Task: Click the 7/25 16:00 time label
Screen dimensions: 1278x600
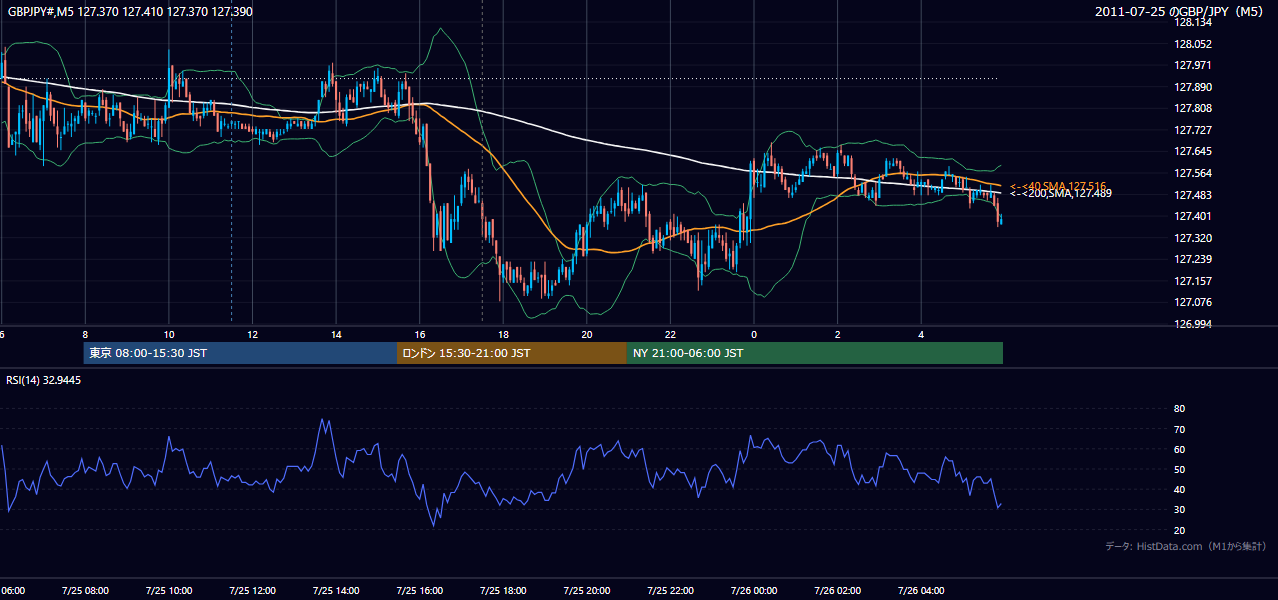Action: click(x=420, y=591)
